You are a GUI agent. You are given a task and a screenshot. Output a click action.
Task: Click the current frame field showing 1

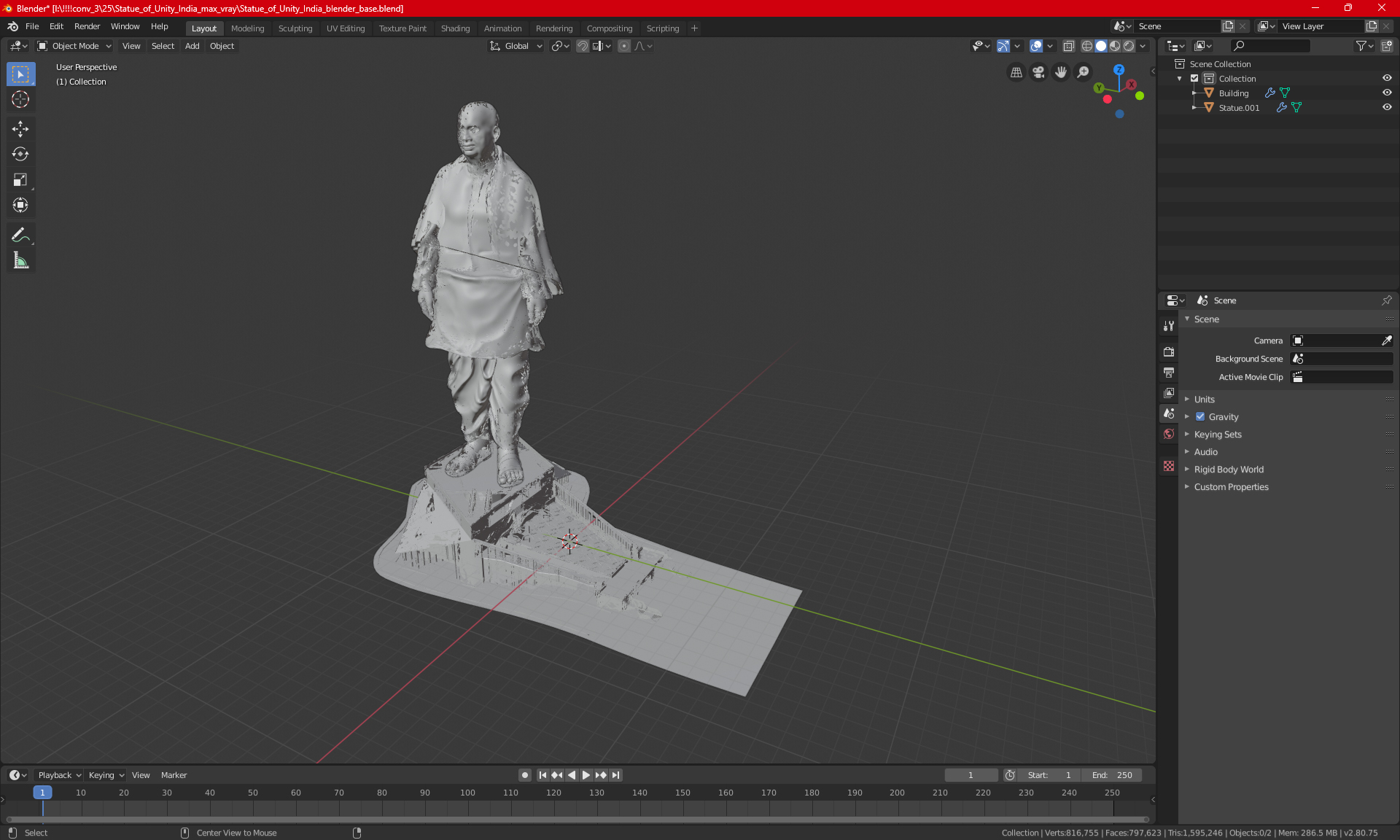(x=971, y=775)
